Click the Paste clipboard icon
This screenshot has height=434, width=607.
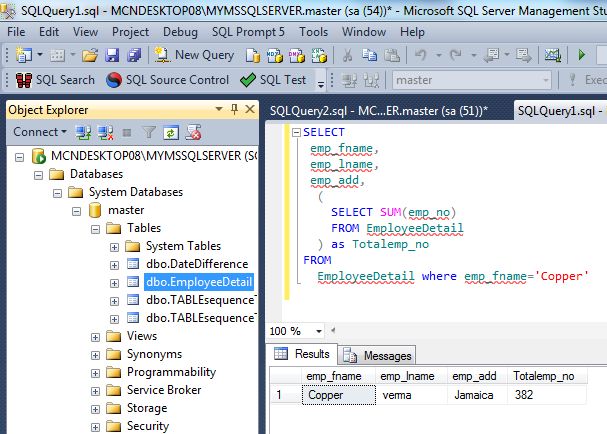pos(392,55)
